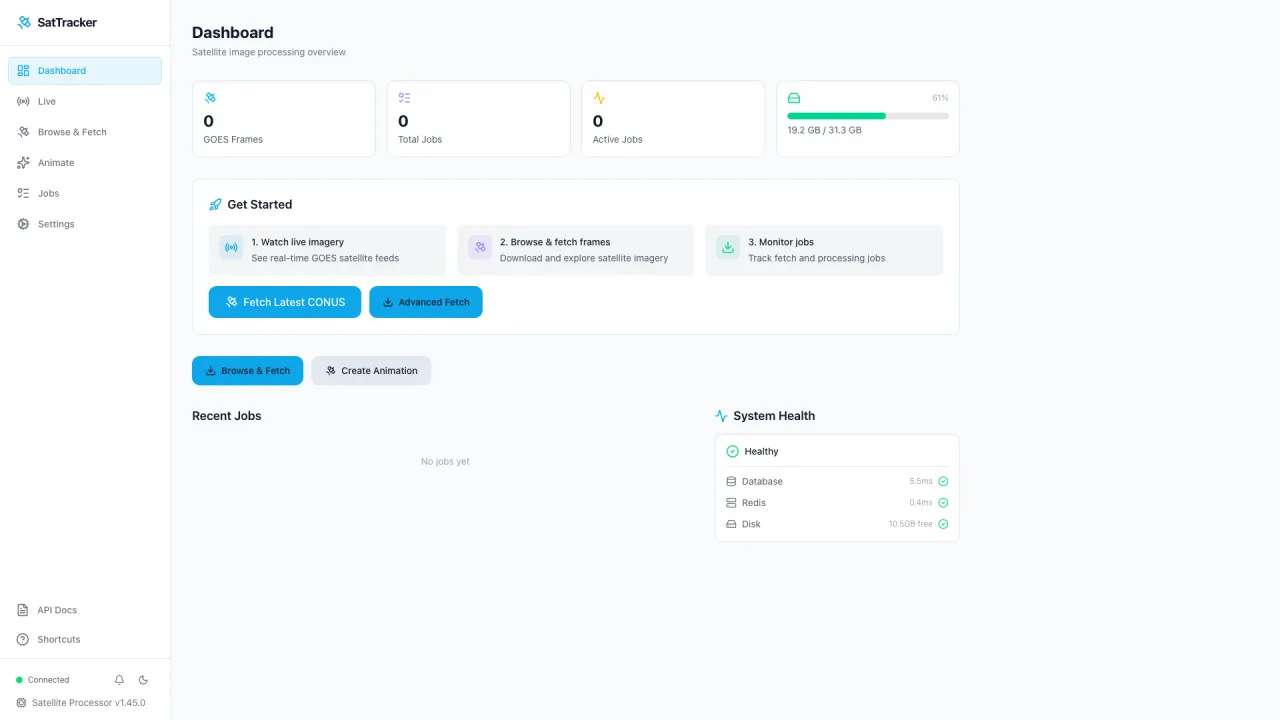Click the Disk drive icon in System Health
The image size is (1280, 720).
(731, 524)
